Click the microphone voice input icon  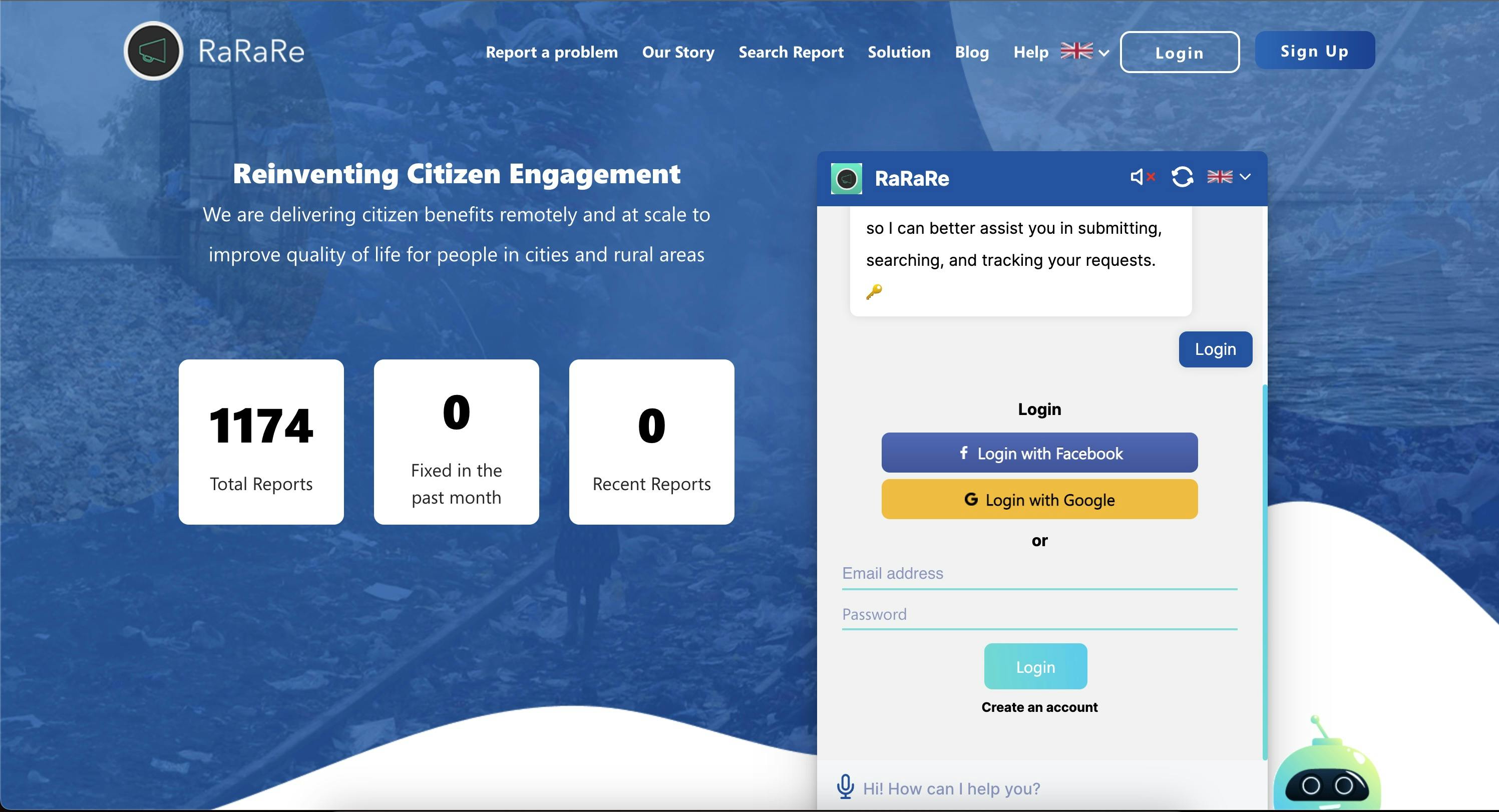(846, 787)
